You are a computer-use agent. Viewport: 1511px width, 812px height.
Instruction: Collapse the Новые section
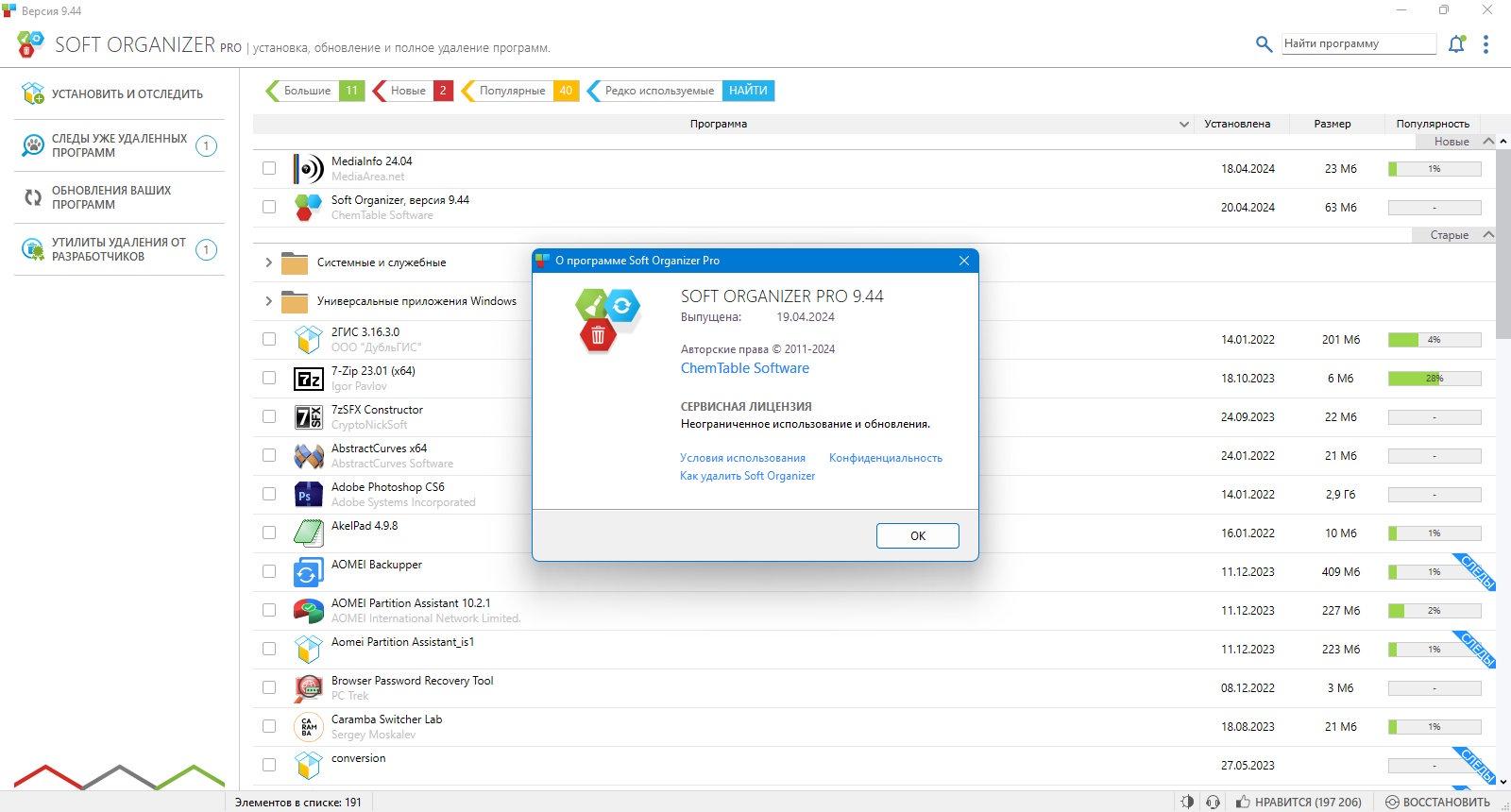pos(1489,141)
